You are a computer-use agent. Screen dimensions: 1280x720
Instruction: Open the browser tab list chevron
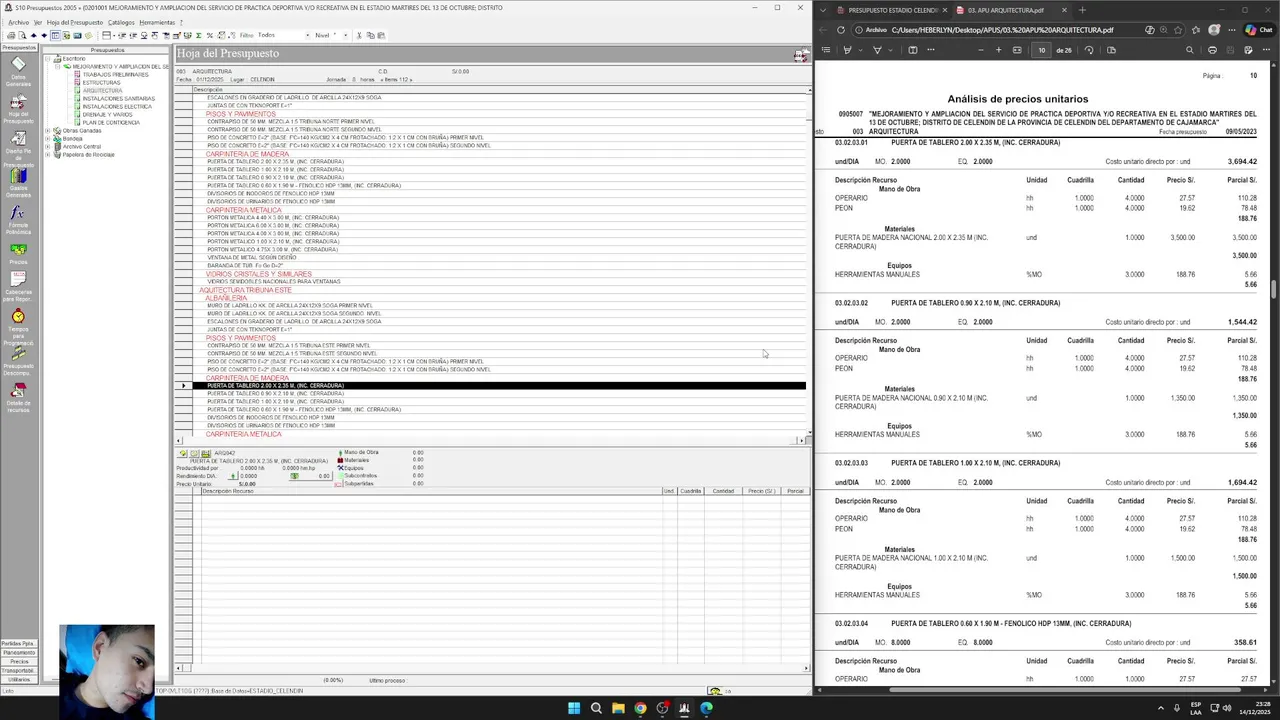(824, 10)
